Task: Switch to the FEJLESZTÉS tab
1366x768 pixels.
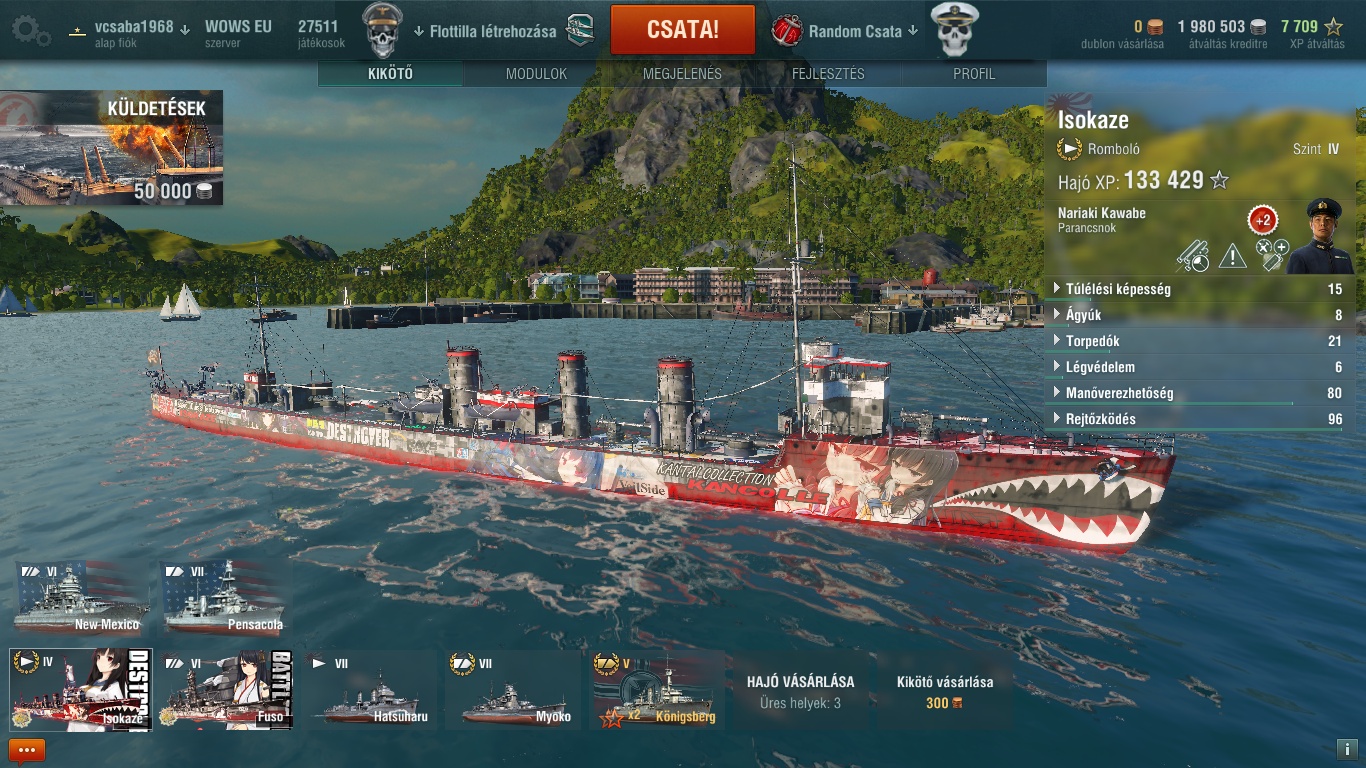Action: click(x=828, y=74)
